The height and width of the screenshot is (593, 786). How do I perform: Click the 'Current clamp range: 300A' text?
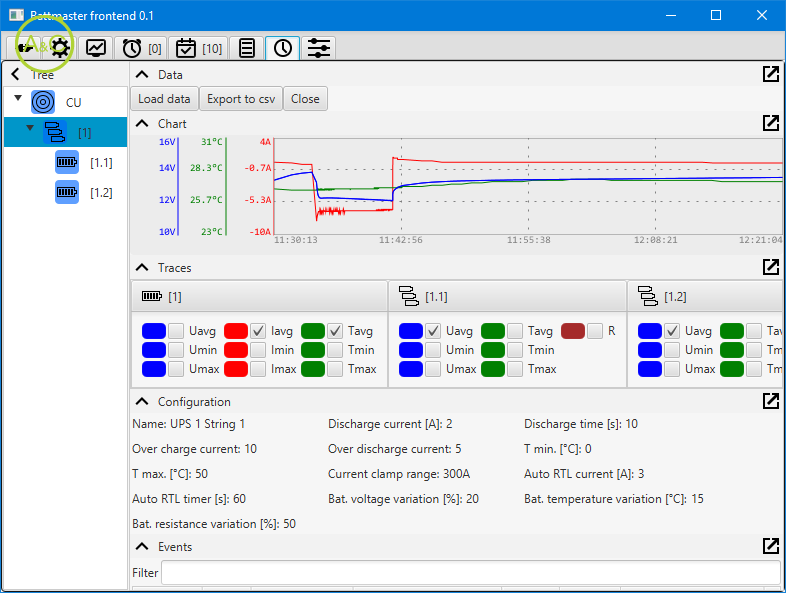(399, 474)
